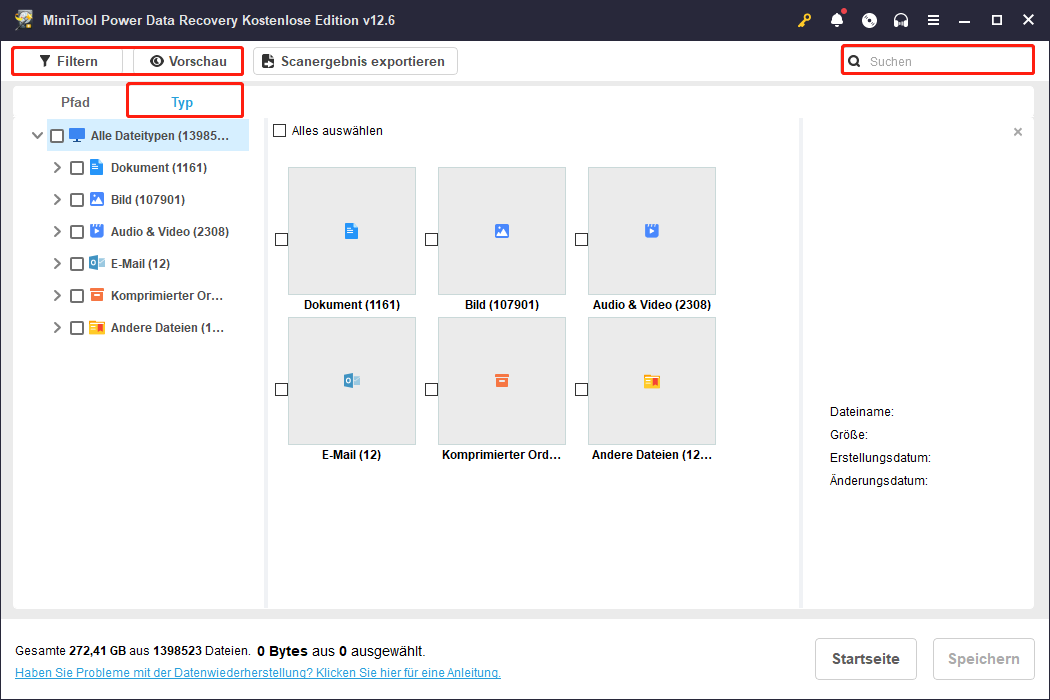Open support headphones icon

pyautogui.click(x=901, y=20)
